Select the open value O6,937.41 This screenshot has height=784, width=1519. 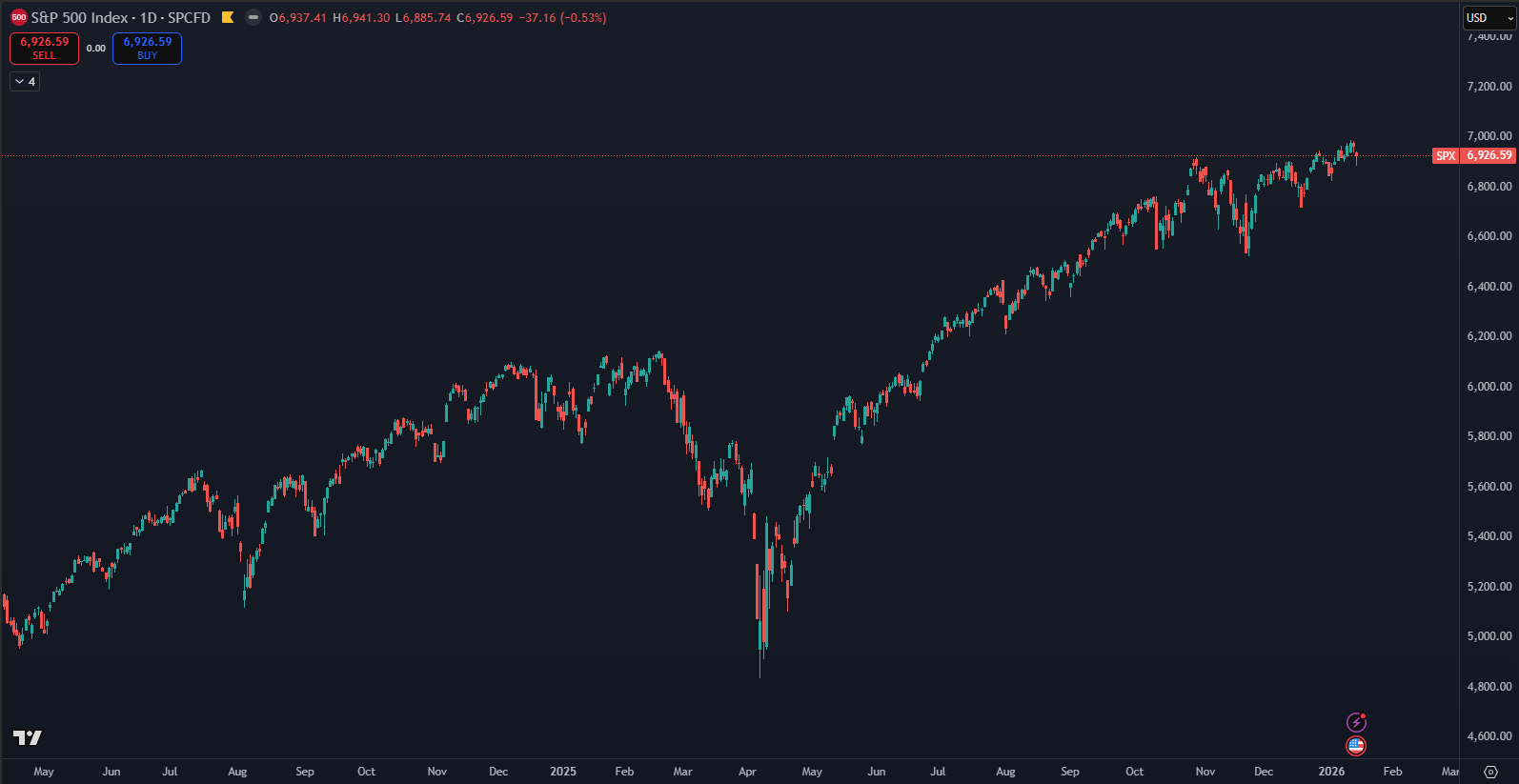coord(298,18)
